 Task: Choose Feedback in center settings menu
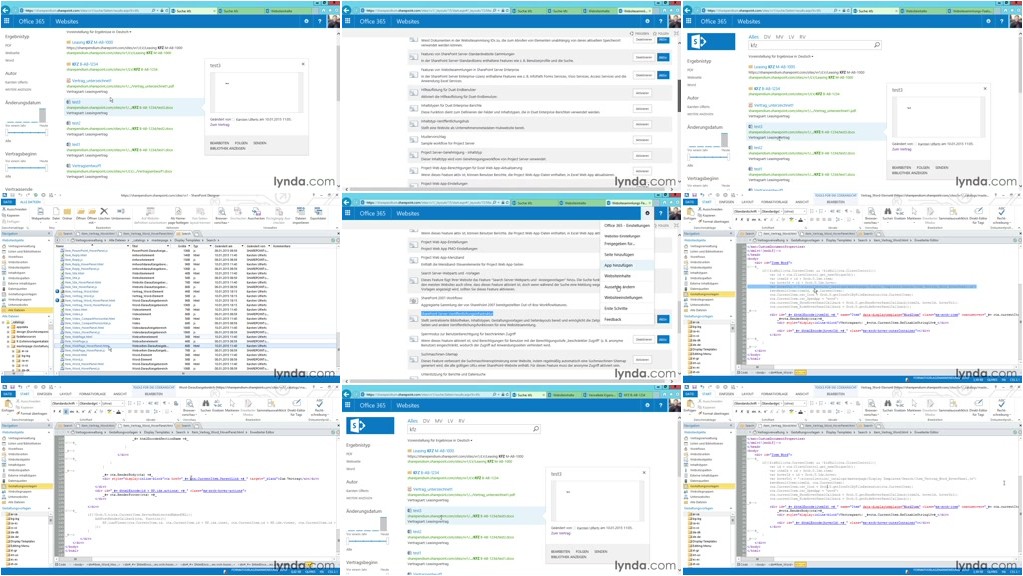[613, 319]
